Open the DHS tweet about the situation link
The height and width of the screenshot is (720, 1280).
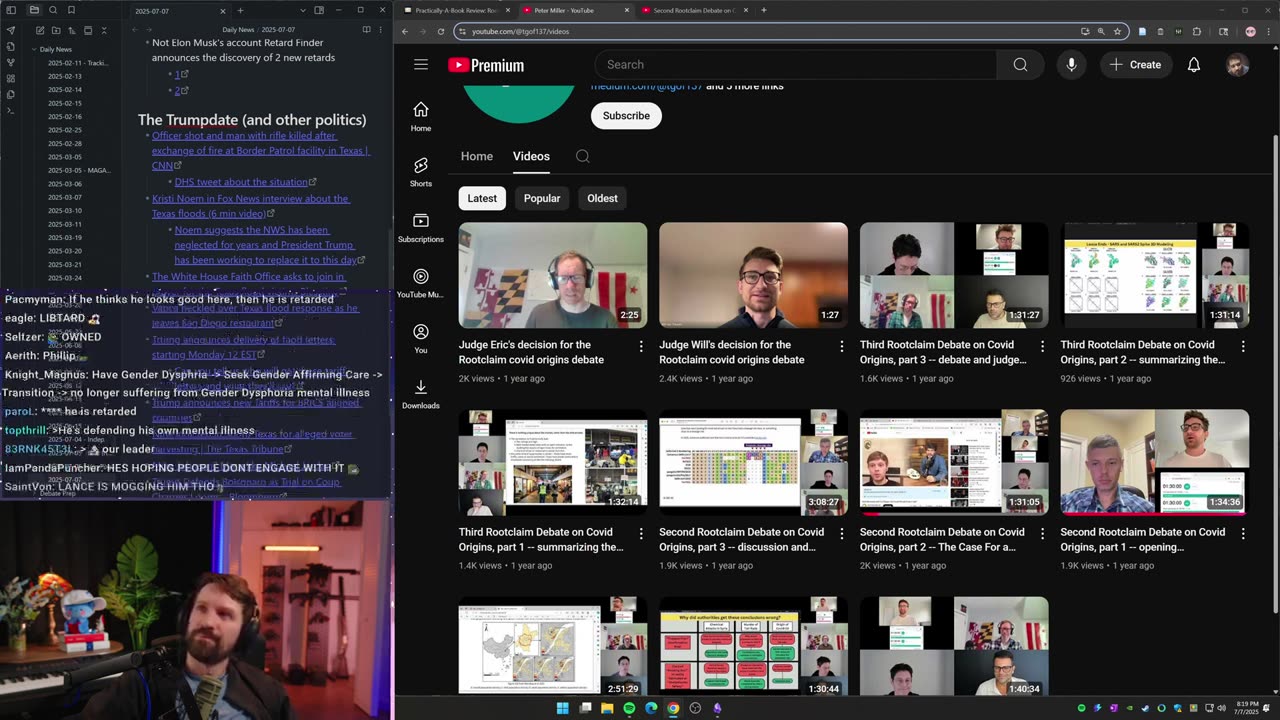pos(242,182)
